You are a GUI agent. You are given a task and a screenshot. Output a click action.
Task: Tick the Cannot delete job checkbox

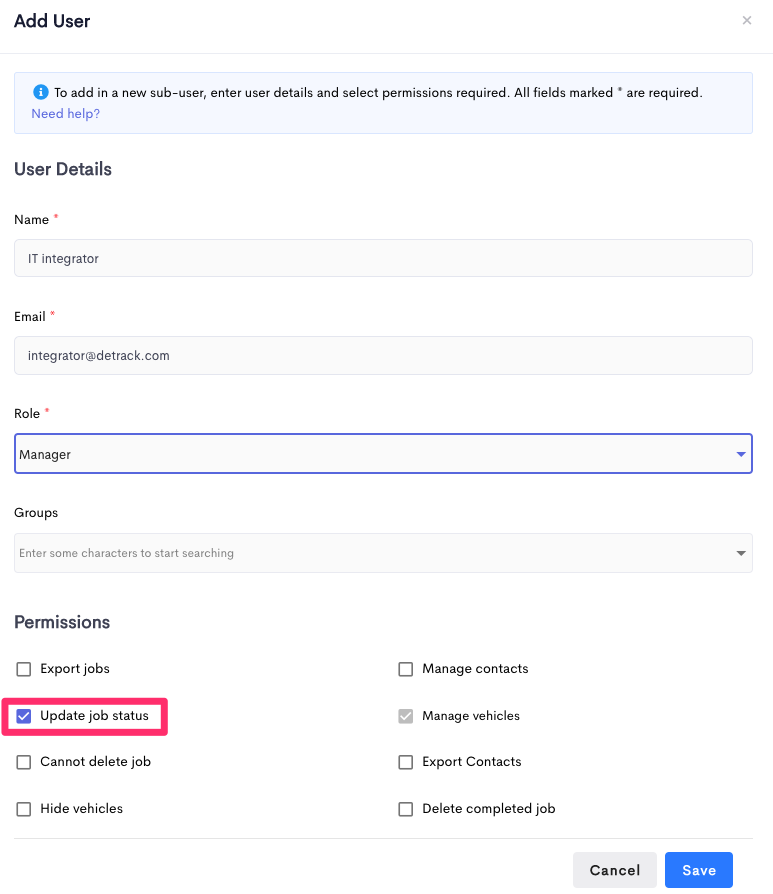[24, 762]
